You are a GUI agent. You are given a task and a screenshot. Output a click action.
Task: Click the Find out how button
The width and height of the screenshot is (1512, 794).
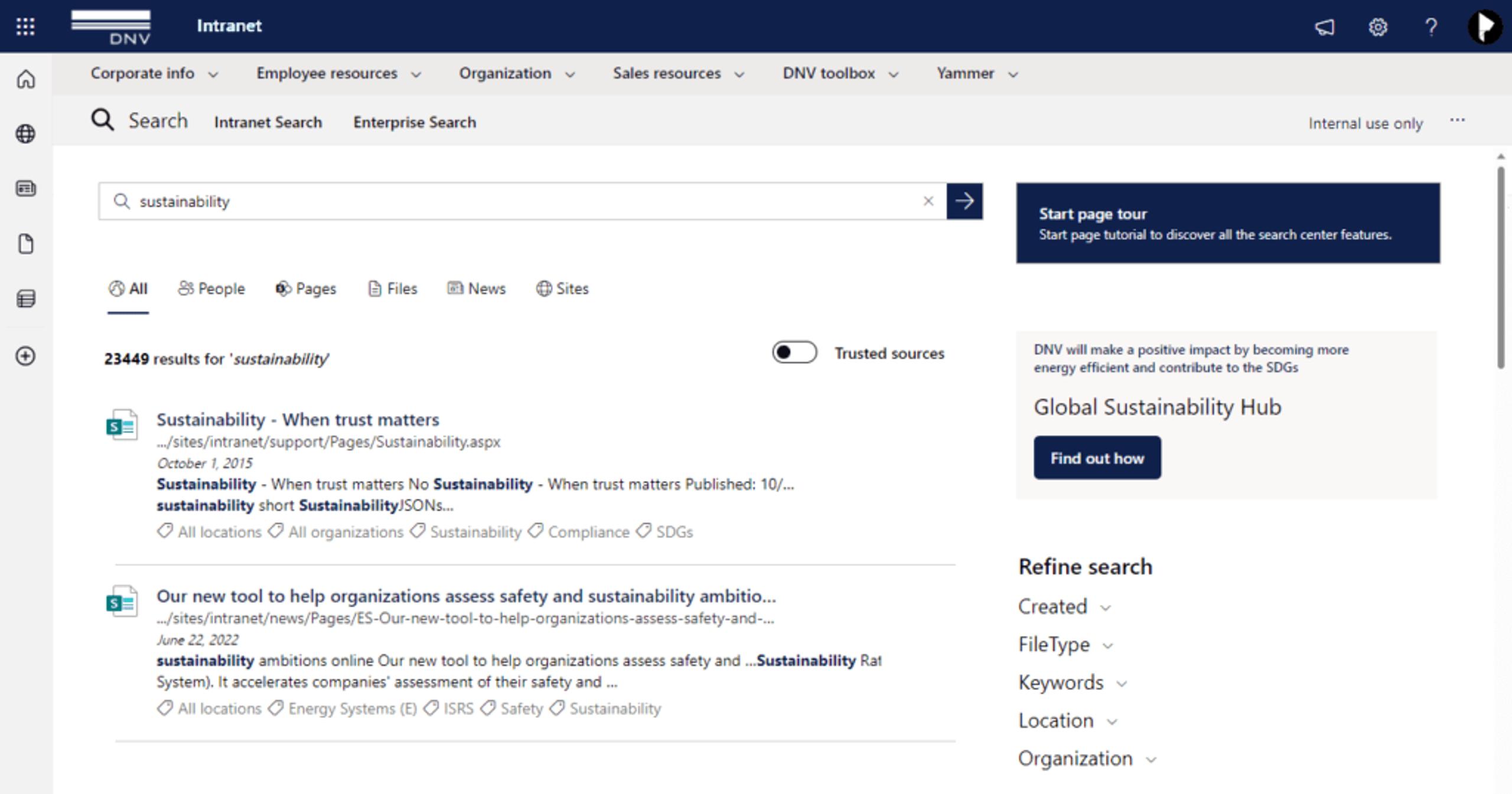coord(1096,458)
